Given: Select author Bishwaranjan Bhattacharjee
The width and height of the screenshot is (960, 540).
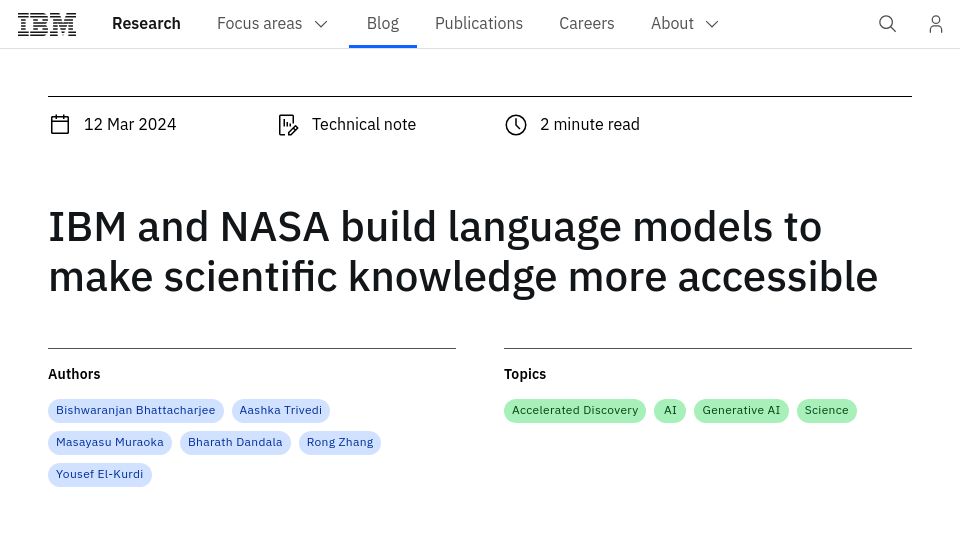Looking at the screenshot, I should click(136, 410).
